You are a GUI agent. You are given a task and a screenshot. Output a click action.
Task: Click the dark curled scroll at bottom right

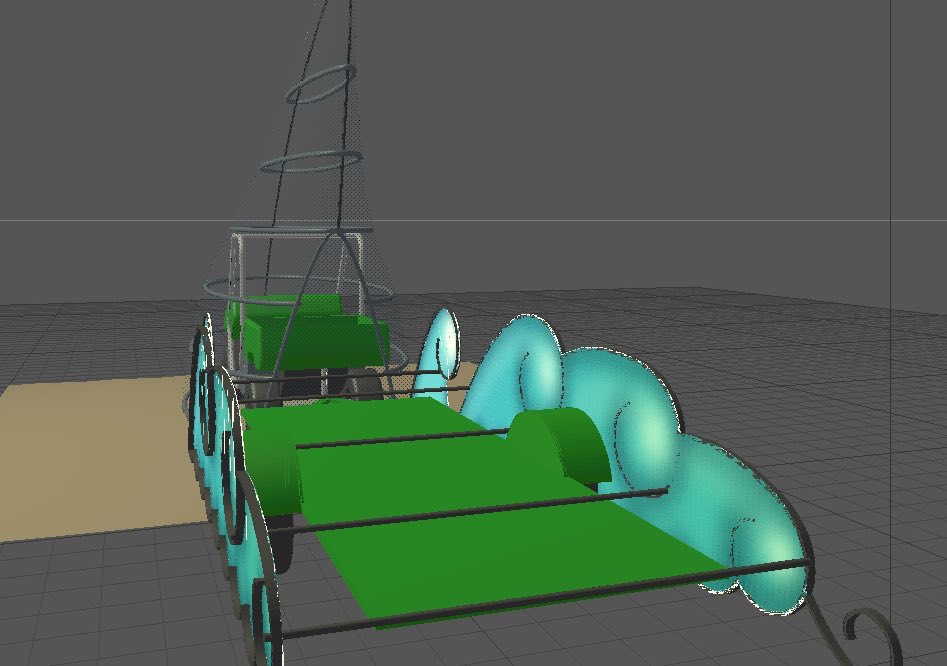coord(868,631)
